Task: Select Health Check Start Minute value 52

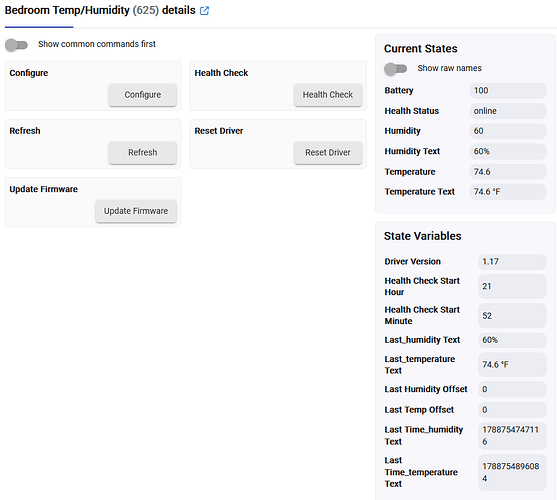Action: (x=512, y=315)
